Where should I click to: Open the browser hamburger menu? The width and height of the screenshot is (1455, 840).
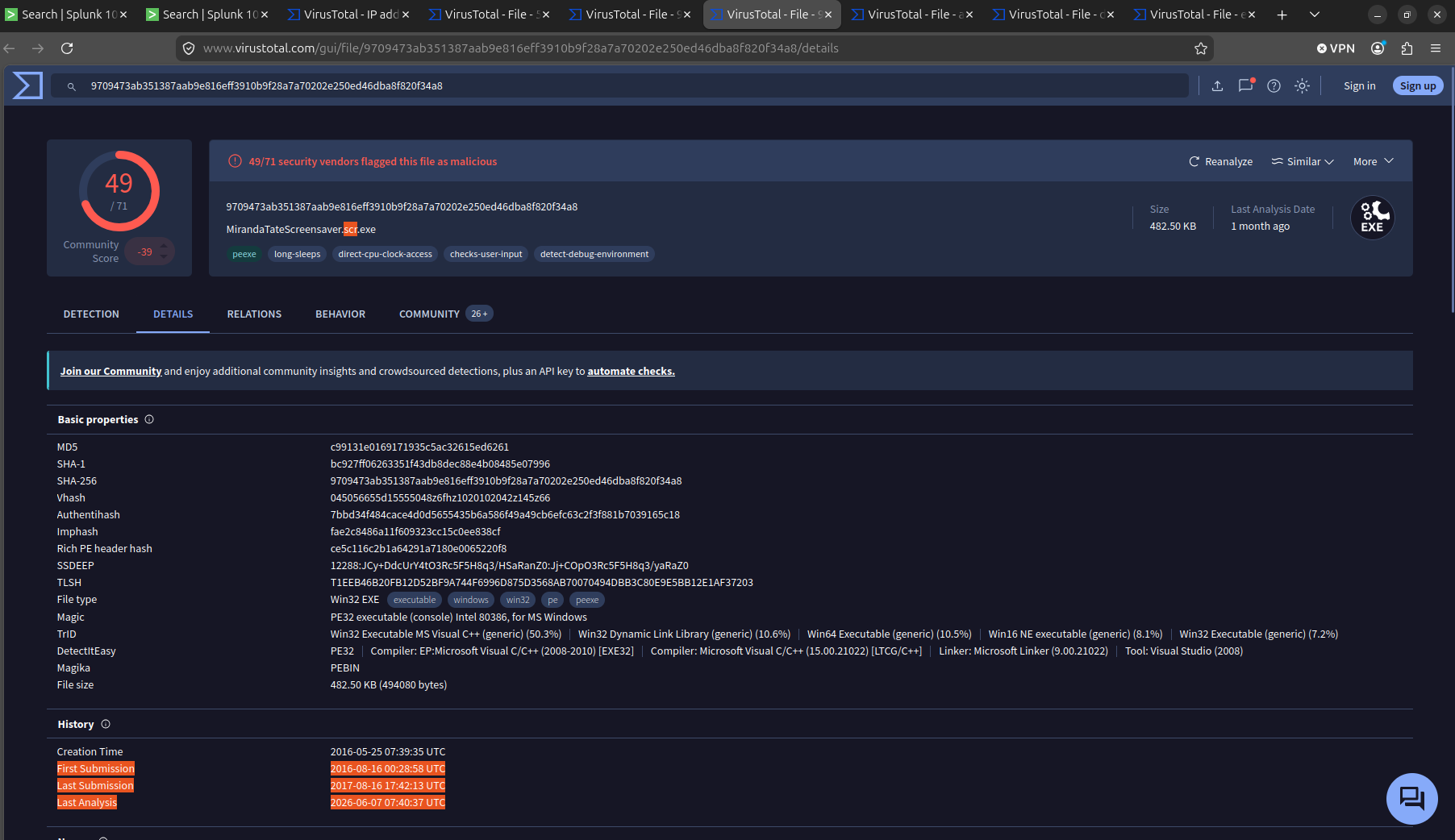tap(1436, 48)
